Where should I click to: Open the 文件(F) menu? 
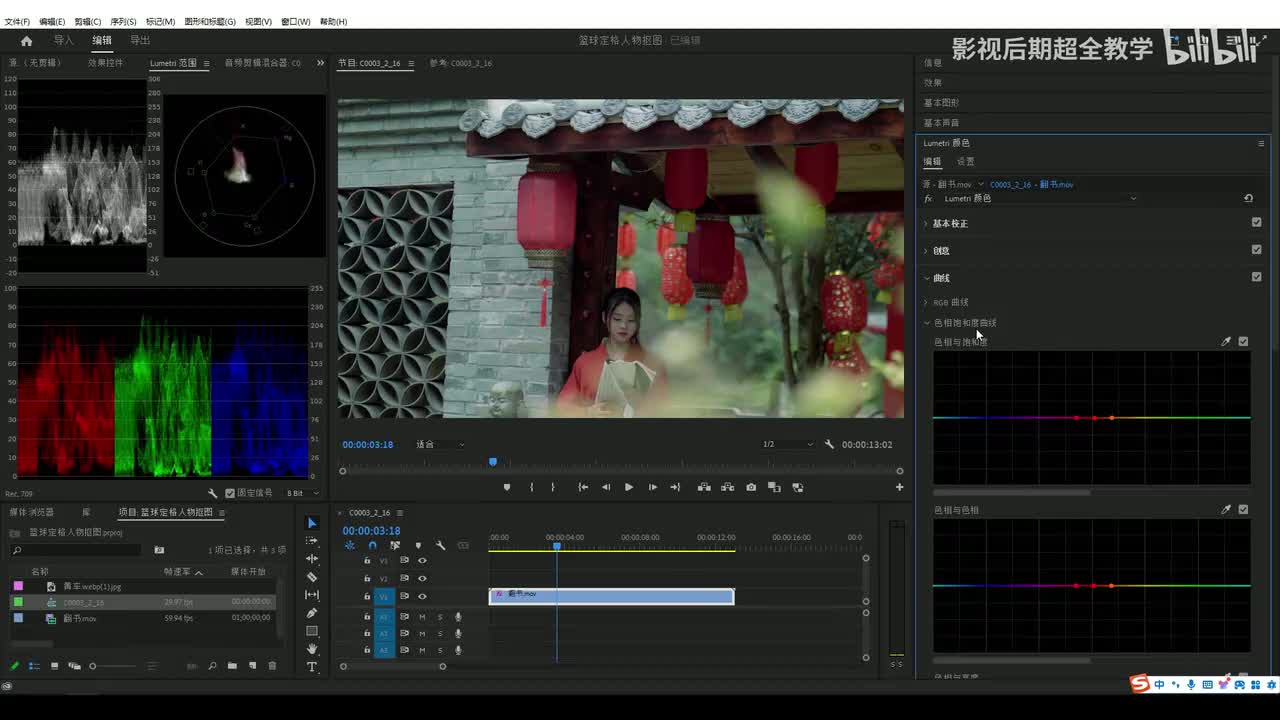point(17,21)
